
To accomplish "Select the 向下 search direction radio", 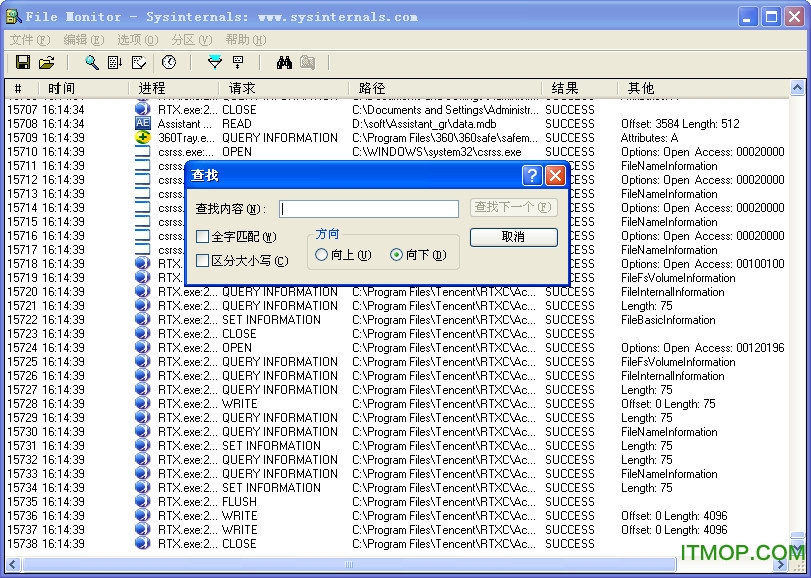I will click(x=396, y=254).
